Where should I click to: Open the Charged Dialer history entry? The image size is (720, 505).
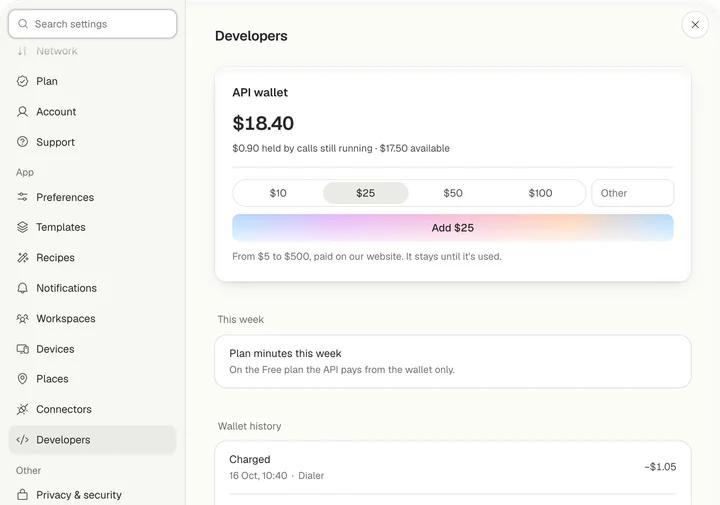pos(453,467)
